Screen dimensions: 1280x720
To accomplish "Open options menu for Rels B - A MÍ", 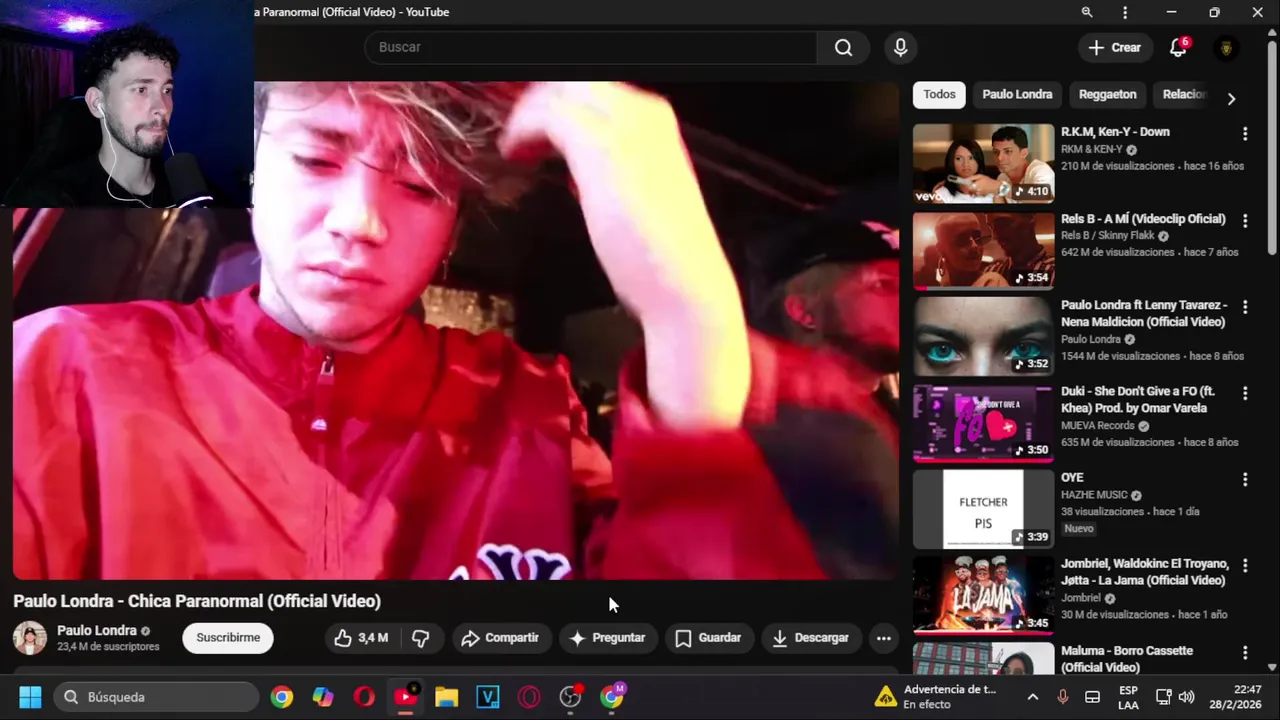I will point(1245,221).
